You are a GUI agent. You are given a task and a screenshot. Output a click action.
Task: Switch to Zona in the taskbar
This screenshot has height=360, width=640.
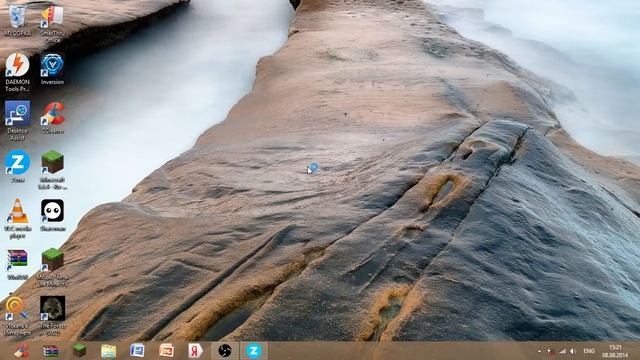pos(253,351)
